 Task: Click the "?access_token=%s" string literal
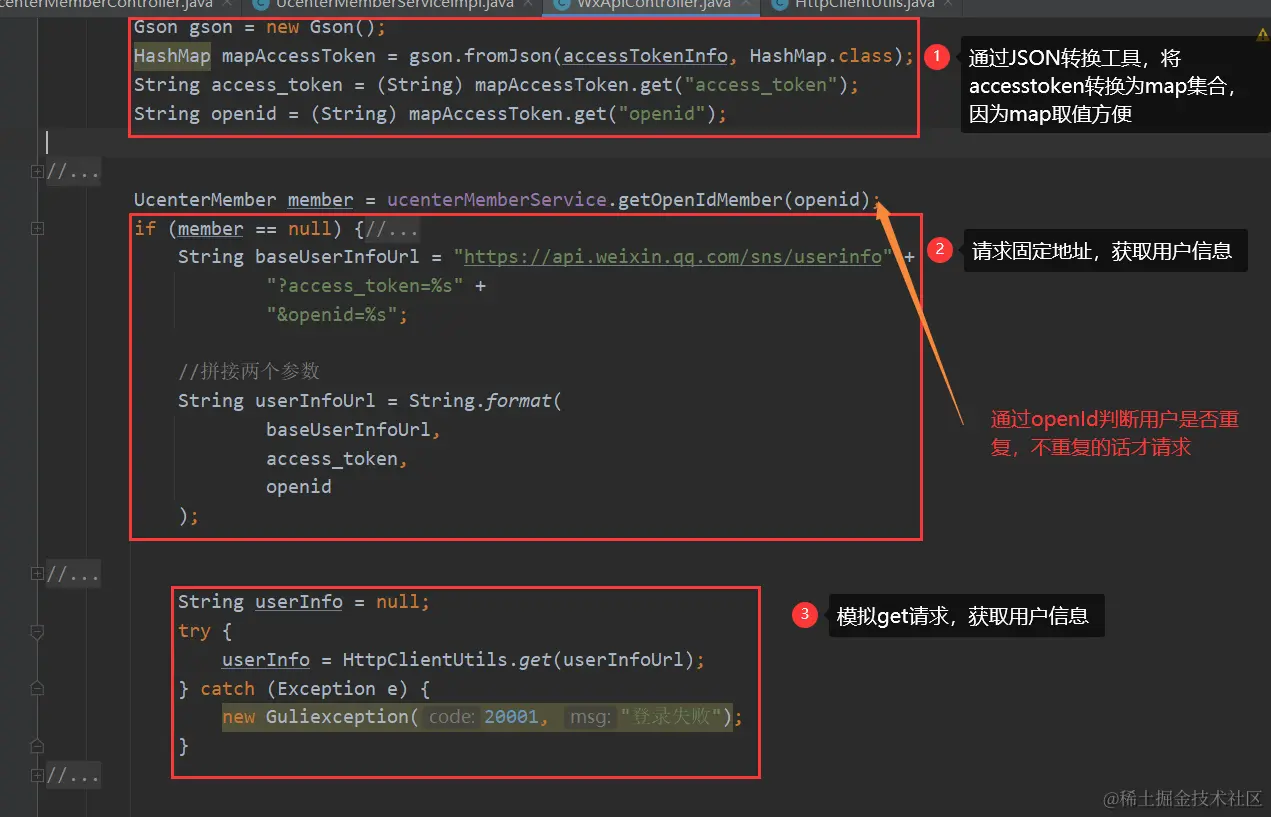(x=365, y=286)
